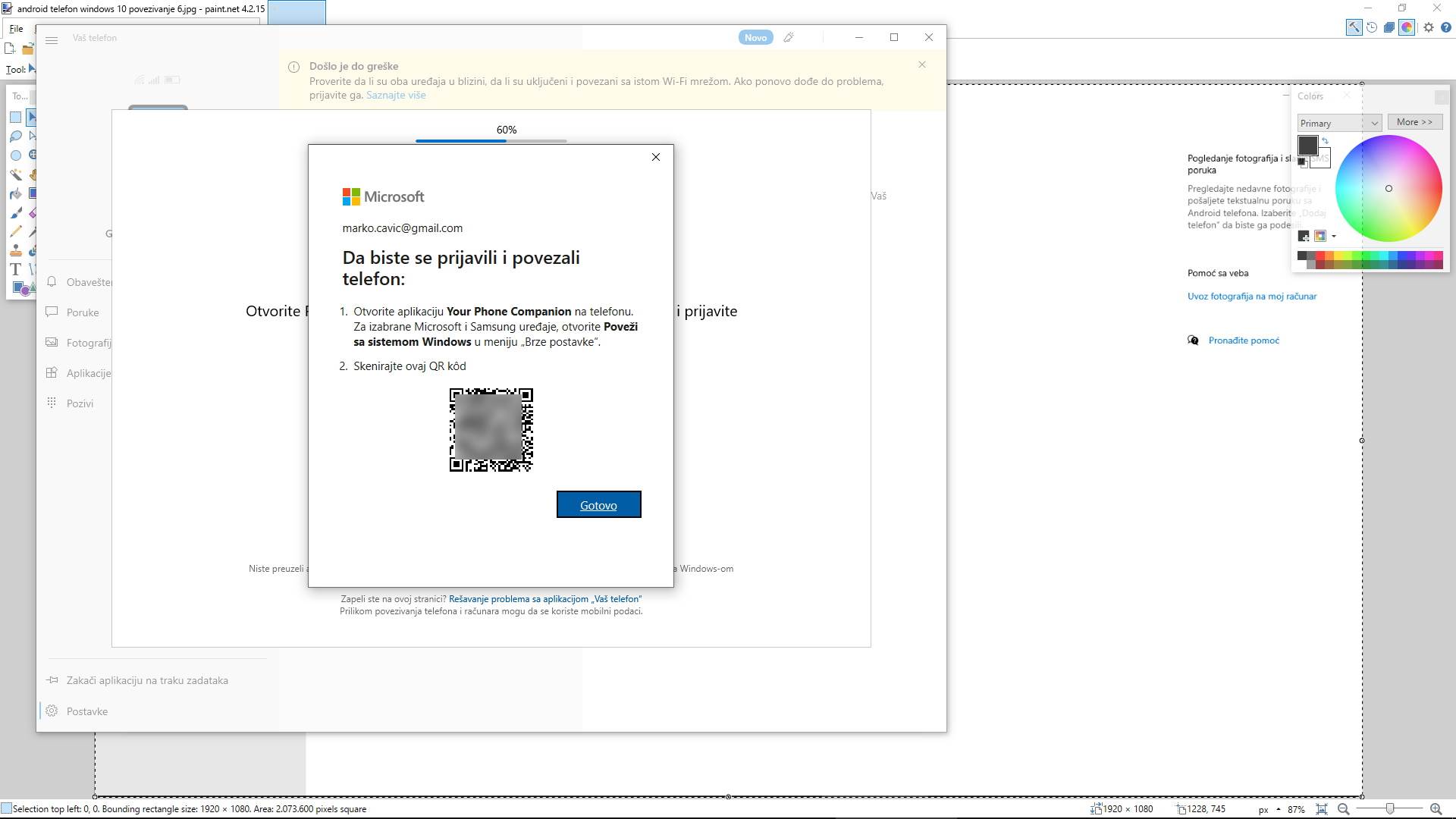The image size is (1456, 819).
Task: Click the zoom percentage field in the status bar
Action: (x=1296, y=809)
